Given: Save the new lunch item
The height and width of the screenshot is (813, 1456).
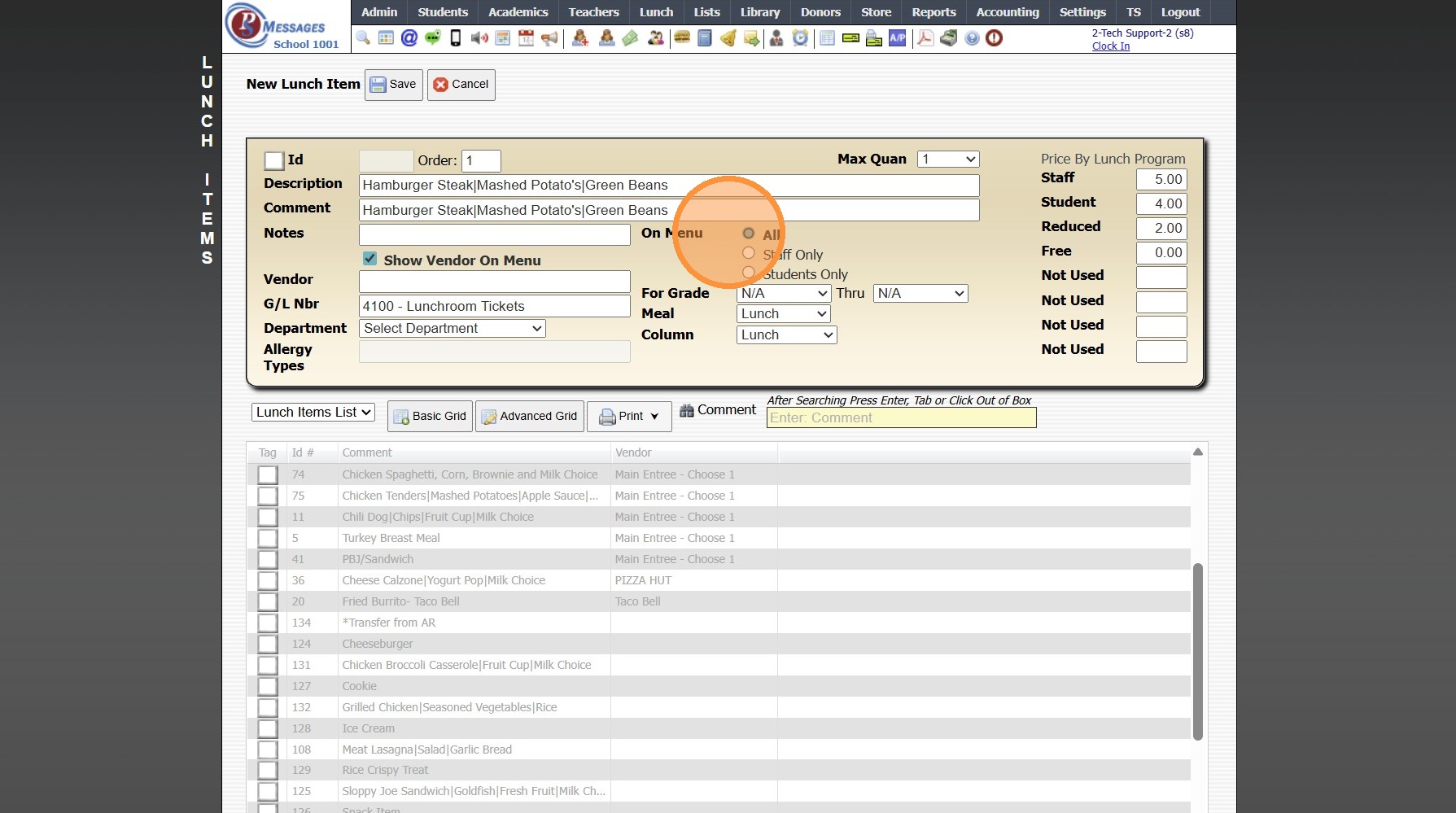Looking at the screenshot, I should (x=394, y=85).
